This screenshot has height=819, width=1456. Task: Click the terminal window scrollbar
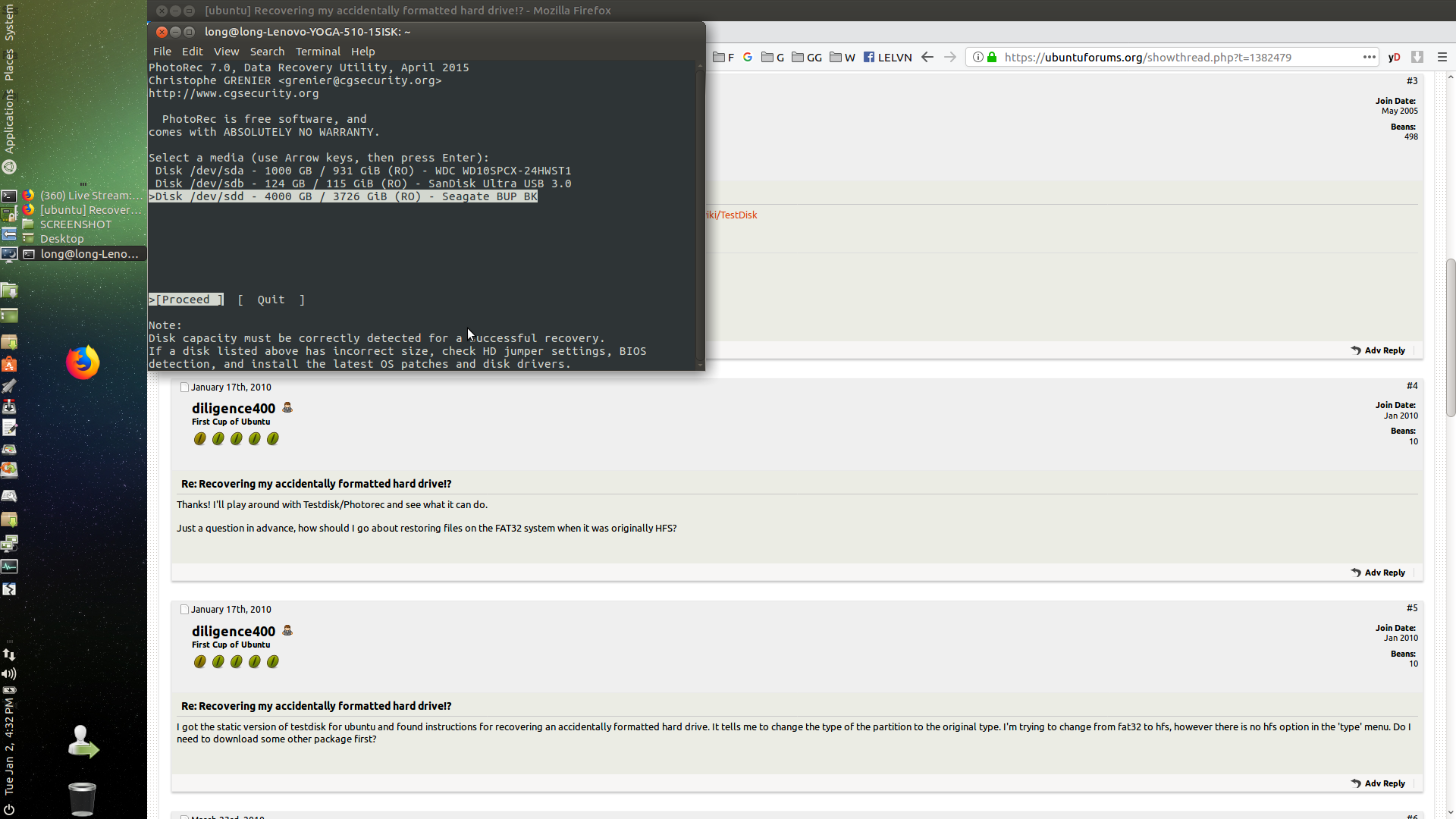point(700,215)
